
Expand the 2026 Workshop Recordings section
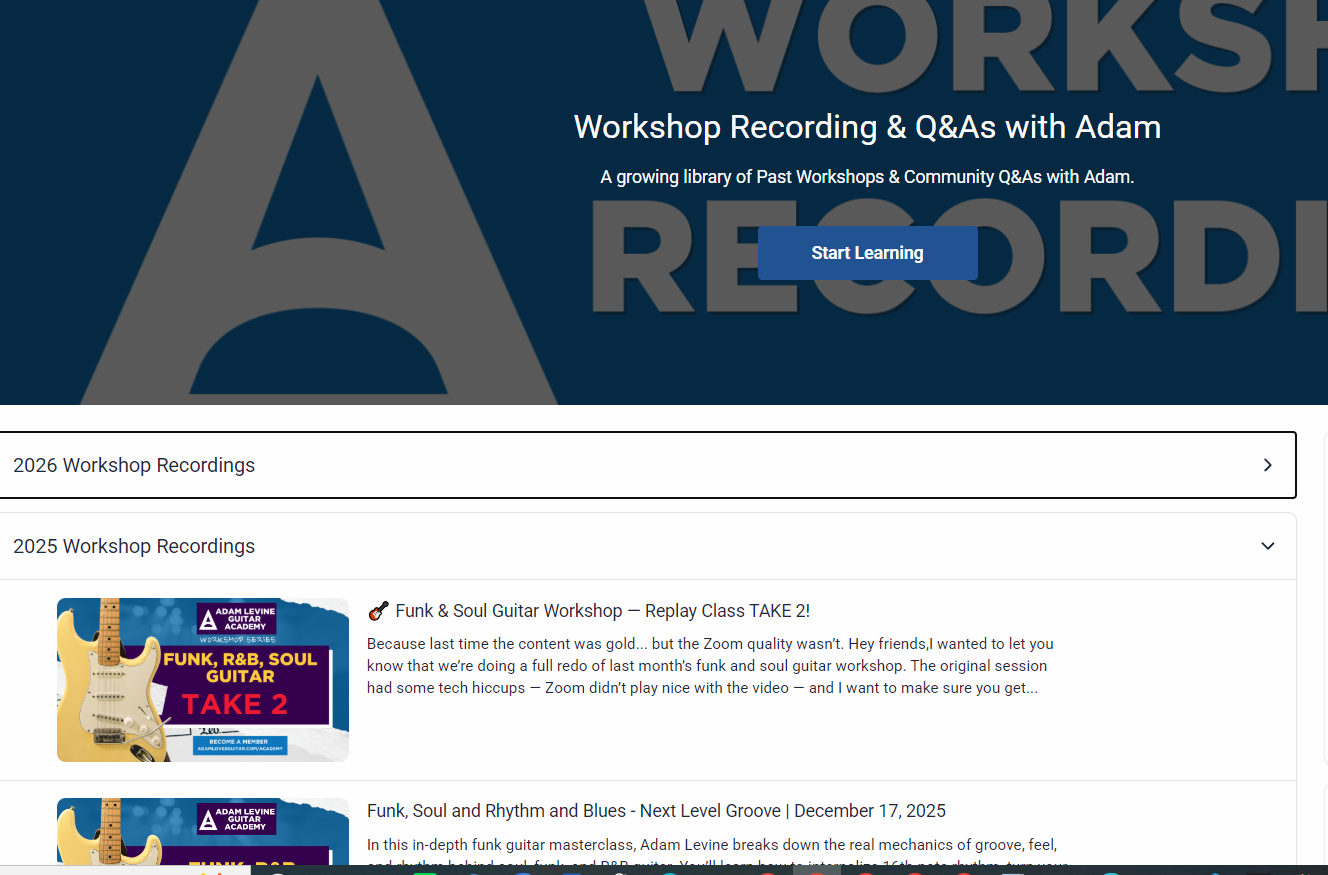[647, 465]
